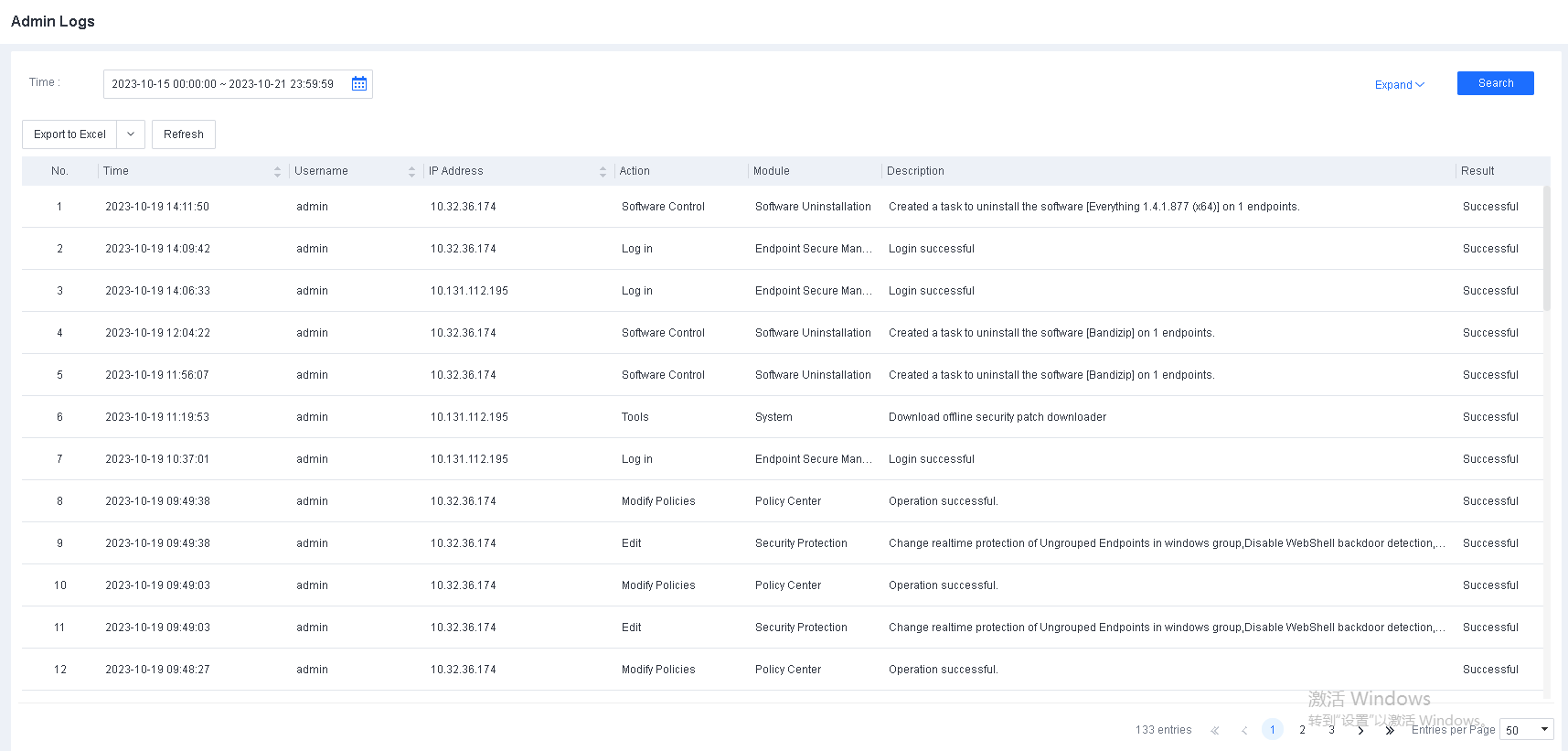Go to next page arrow
Viewport: 1568px width, 751px height.
[1360, 730]
